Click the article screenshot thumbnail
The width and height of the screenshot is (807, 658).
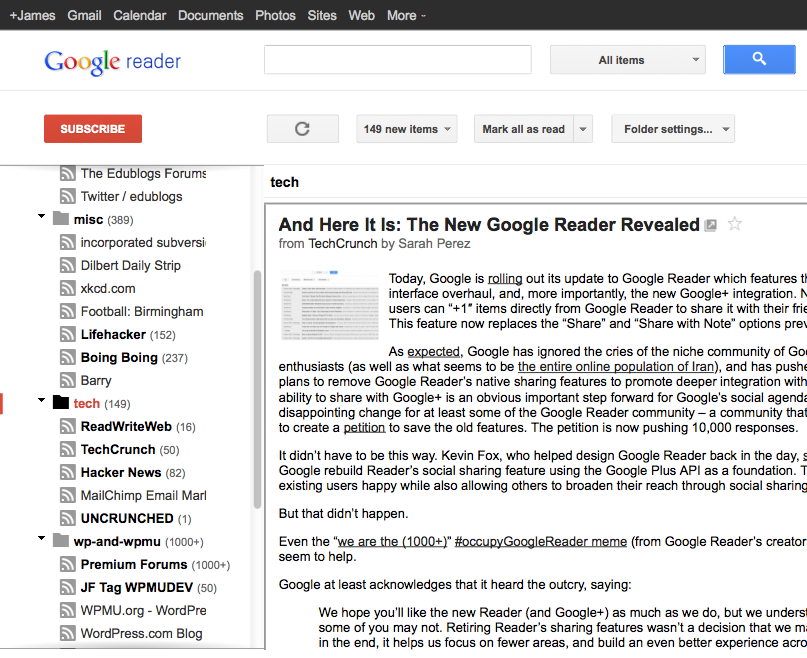(x=330, y=306)
